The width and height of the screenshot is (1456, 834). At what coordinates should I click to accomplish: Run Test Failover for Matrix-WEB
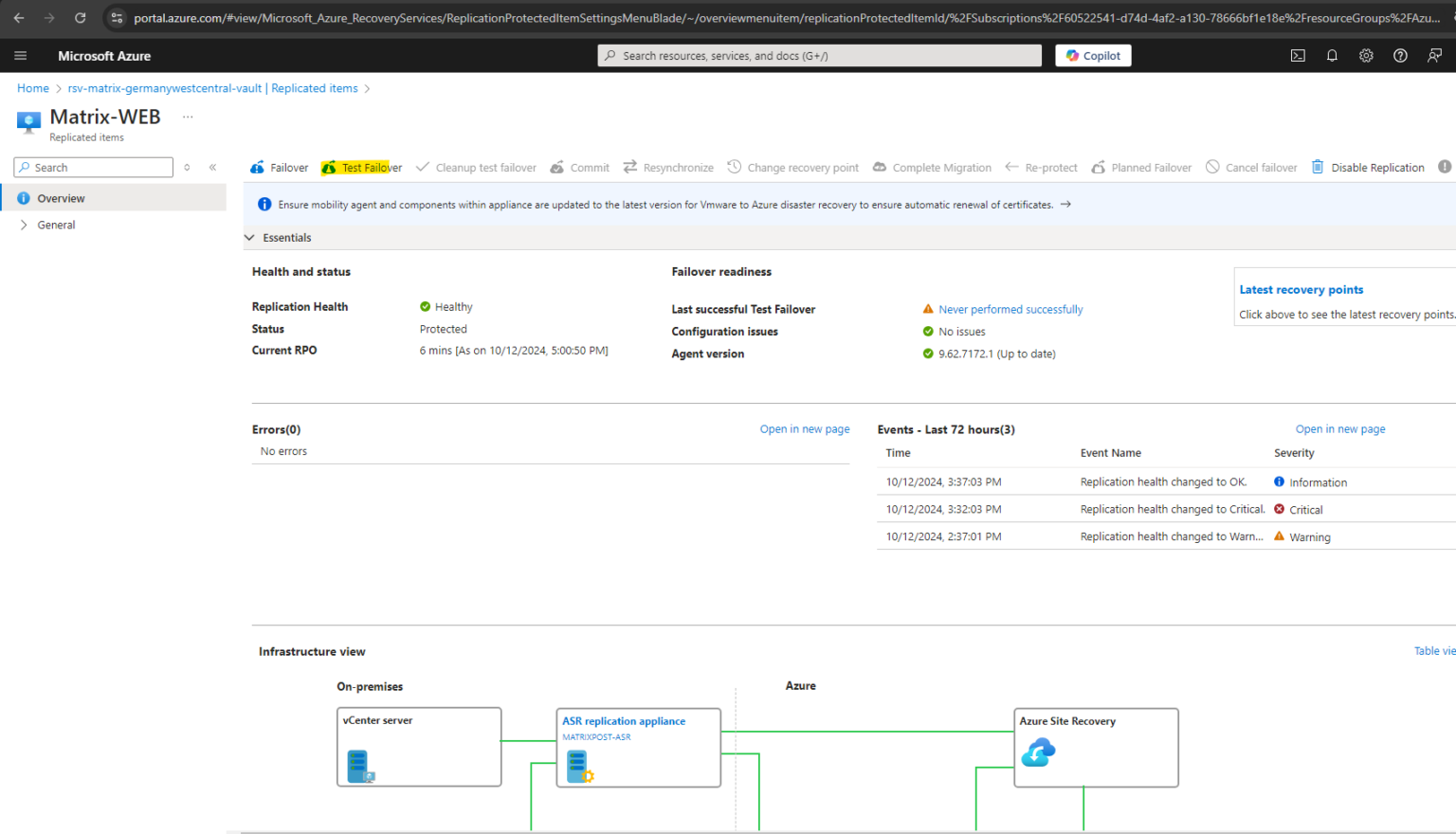coord(369,167)
